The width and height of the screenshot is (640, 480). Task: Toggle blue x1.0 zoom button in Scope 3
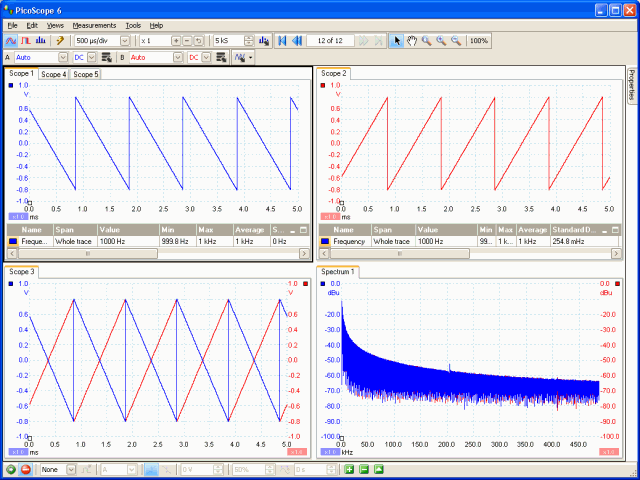click(x=18, y=452)
